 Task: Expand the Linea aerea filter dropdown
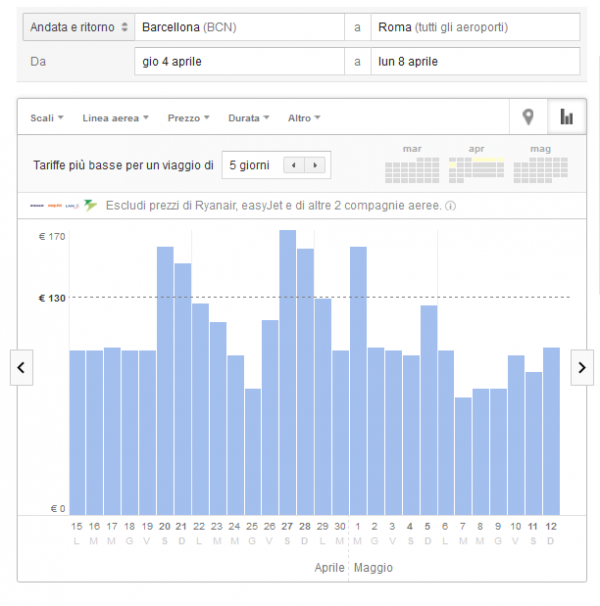pos(116,118)
